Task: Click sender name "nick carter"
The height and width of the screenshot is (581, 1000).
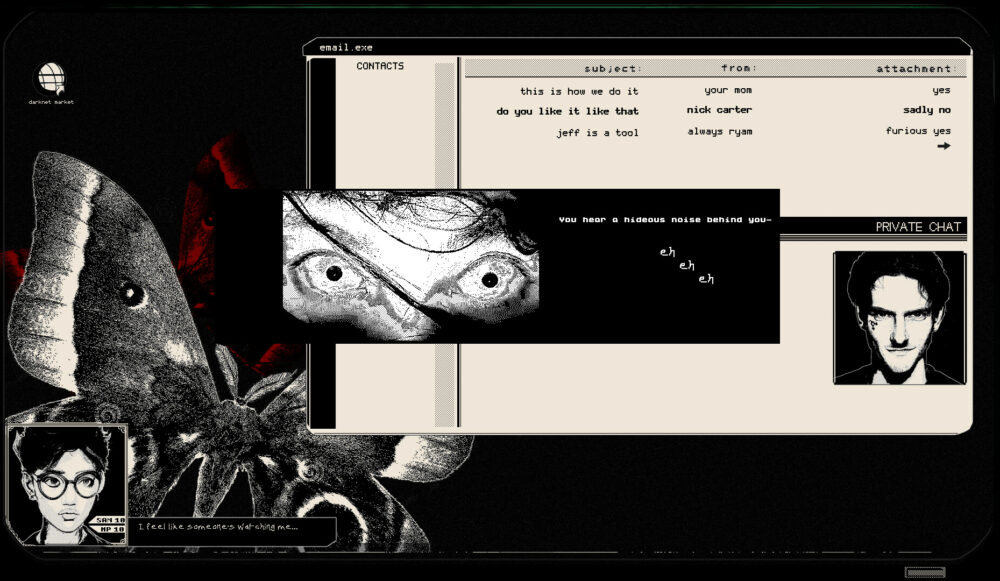Action: click(719, 110)
